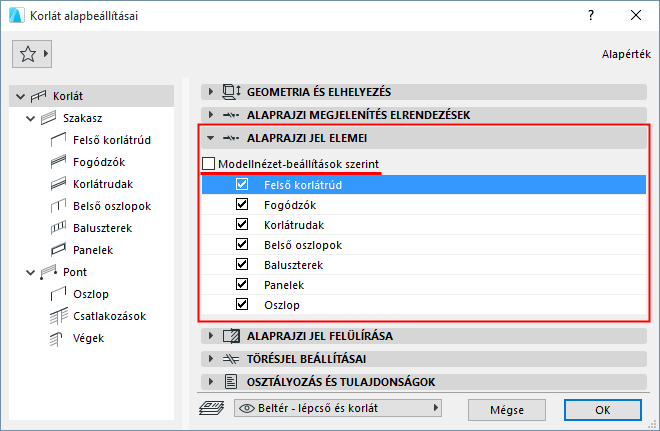Viewport: 660px width, 431px height.
Task: Click the Mégse button
Action: tap(505, 409)
